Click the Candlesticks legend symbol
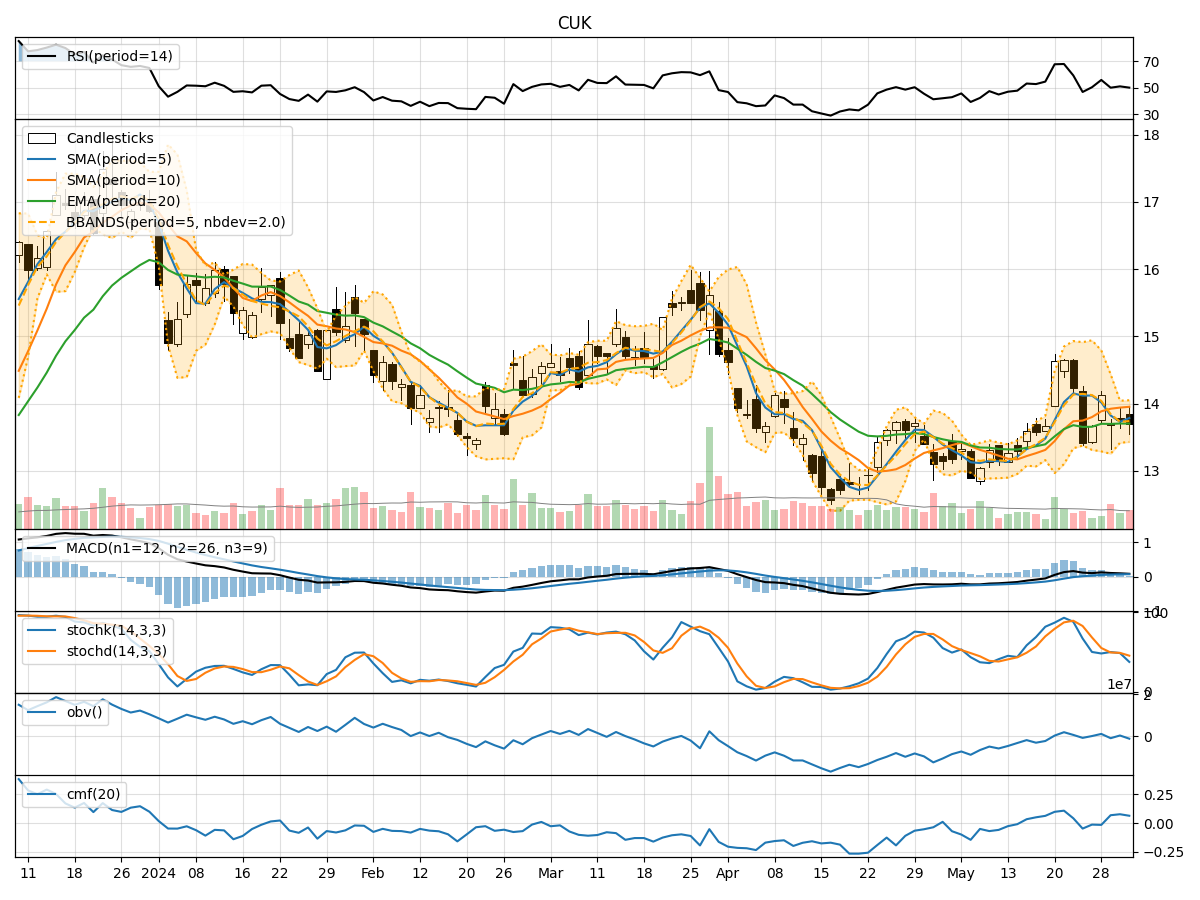Viewport: 1200px width, 900px height. pyautogui.click(x=41, y=137)
